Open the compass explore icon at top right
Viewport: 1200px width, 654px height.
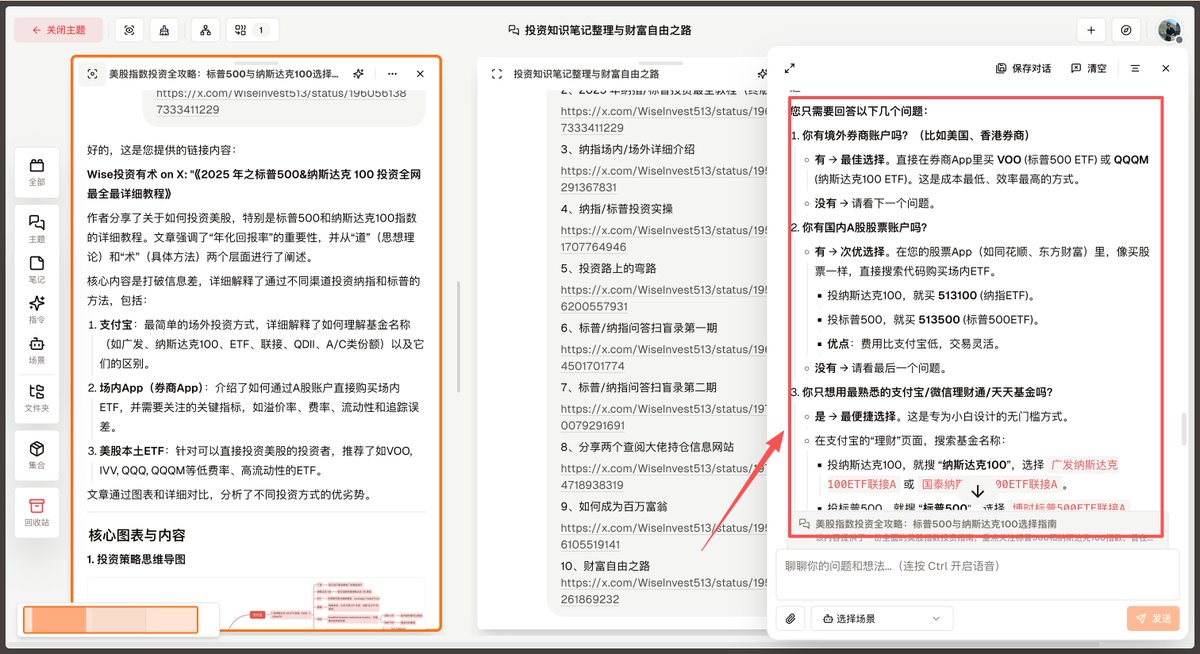point(1126,30)
